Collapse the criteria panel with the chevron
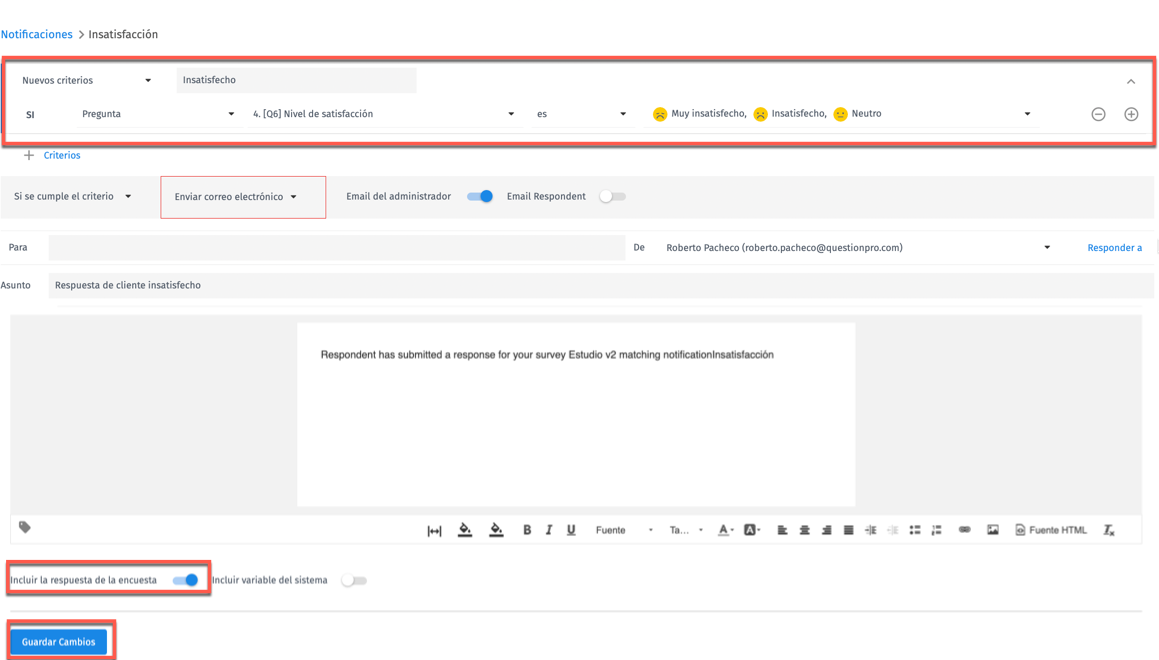 pyautogui.click(x=1131, y=81)
